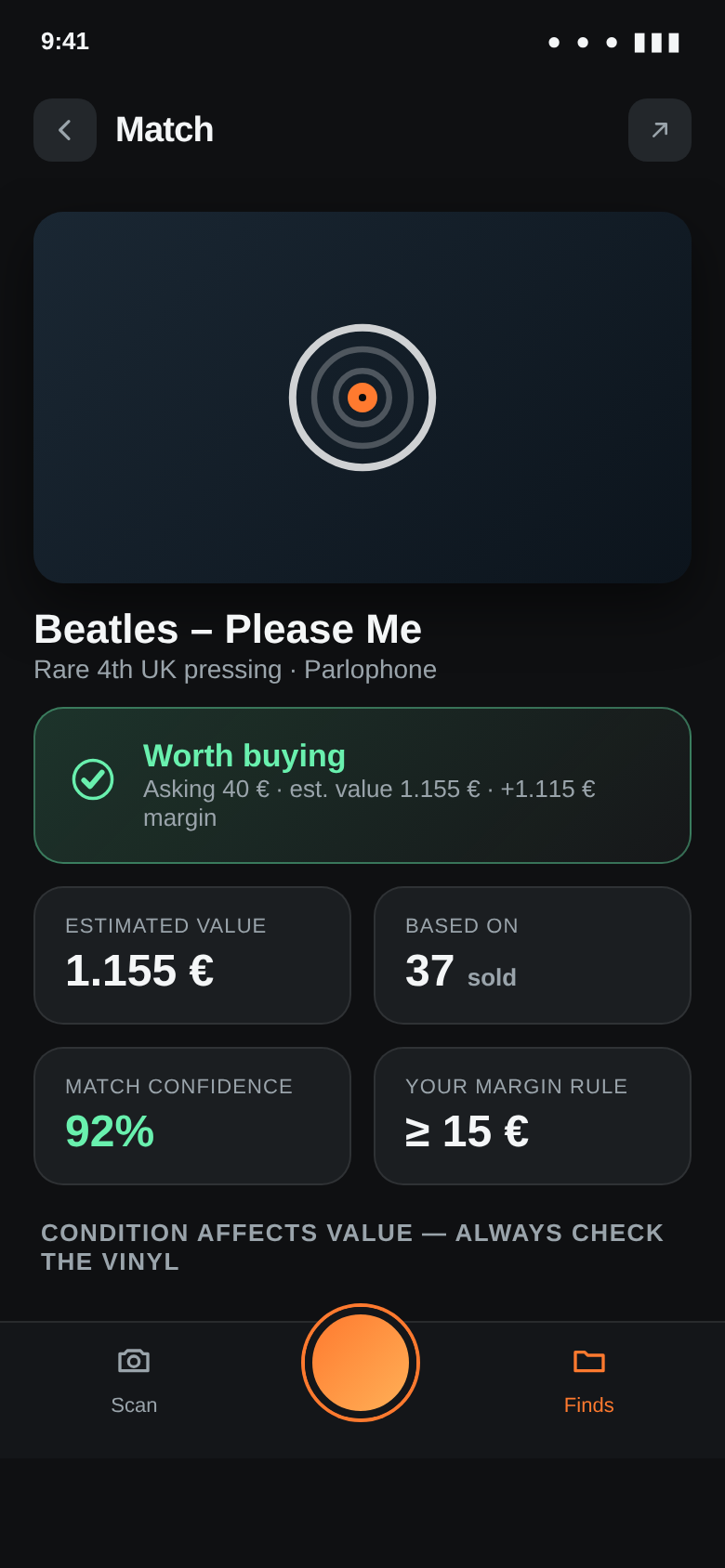Tap the Rare 4th UK pressing subtitle
The width and height of the screenshot is (725, 1568).
pyautogui.click(x=235, y=670)
